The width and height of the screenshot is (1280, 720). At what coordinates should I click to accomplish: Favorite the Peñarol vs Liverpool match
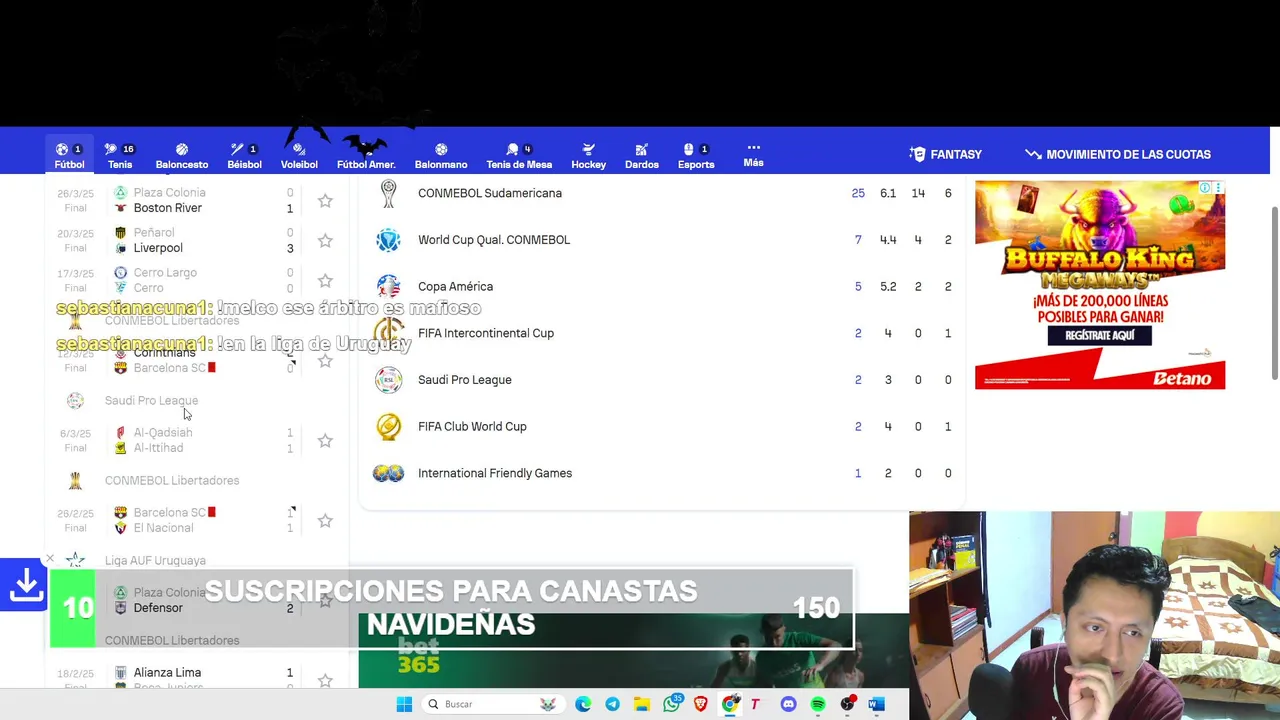point(325,241)
